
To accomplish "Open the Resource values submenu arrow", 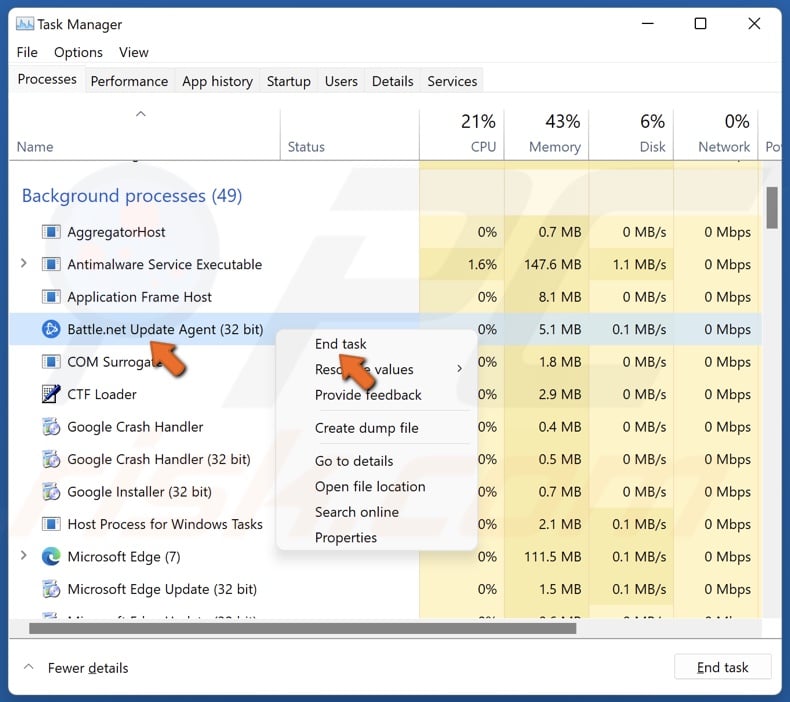I will 459,369.
